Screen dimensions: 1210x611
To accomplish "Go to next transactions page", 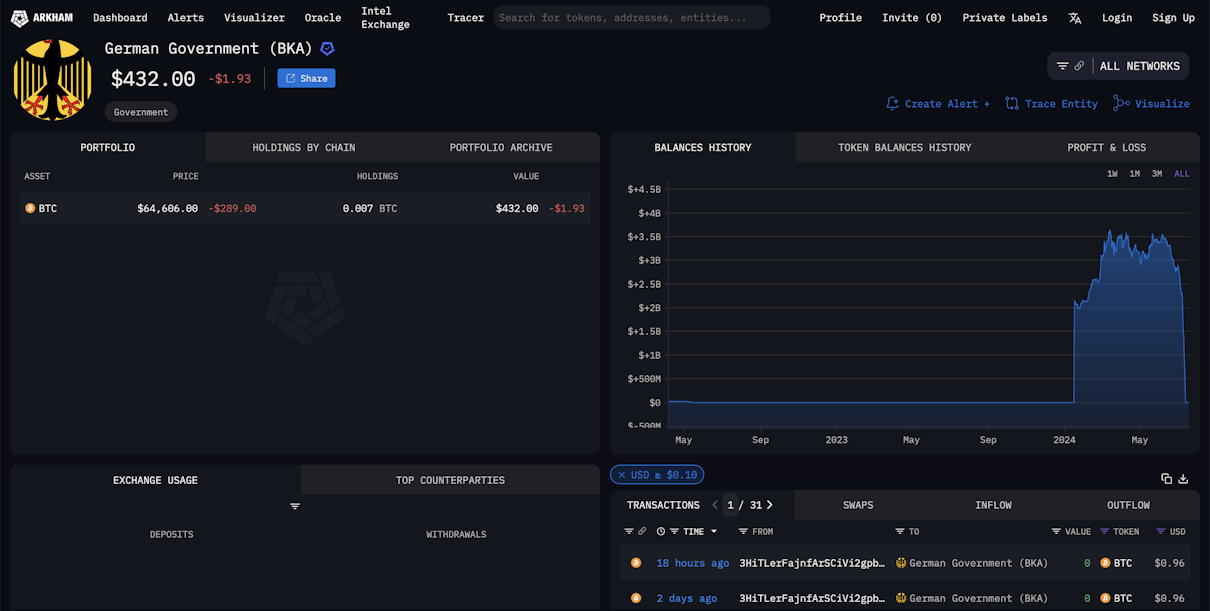I will click(769, 505).
